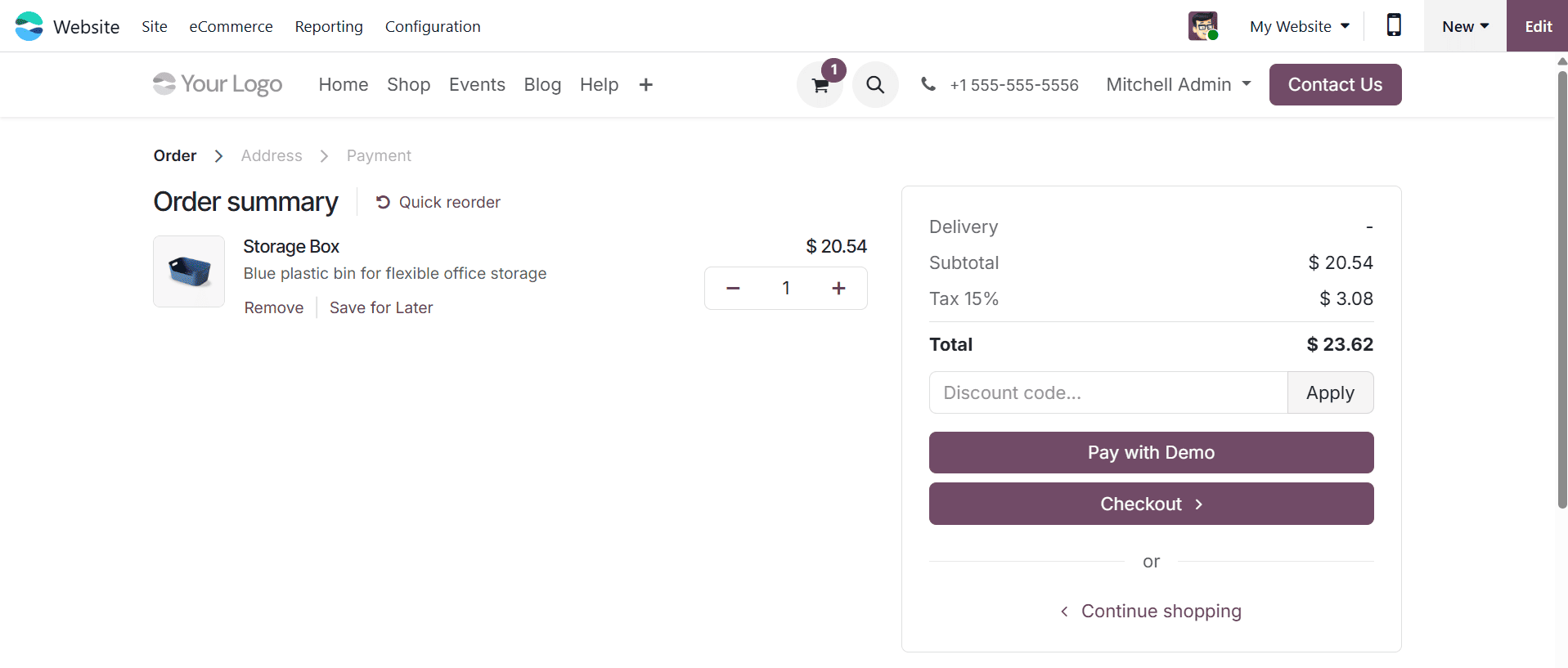Click the Contact Us button
This screenshot has height=668, width=1568.
(1334, 84)
